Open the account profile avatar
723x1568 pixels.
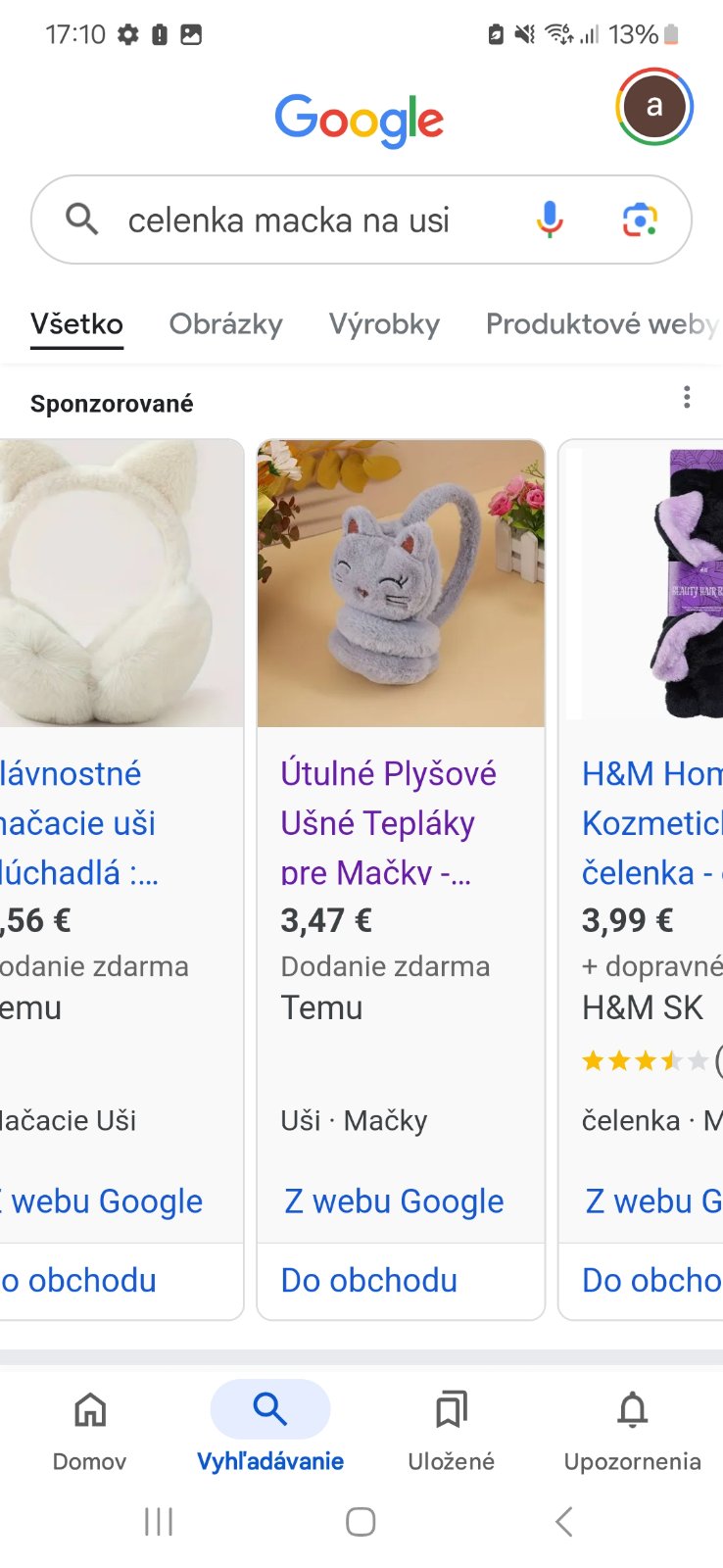(x=654, y=106)
